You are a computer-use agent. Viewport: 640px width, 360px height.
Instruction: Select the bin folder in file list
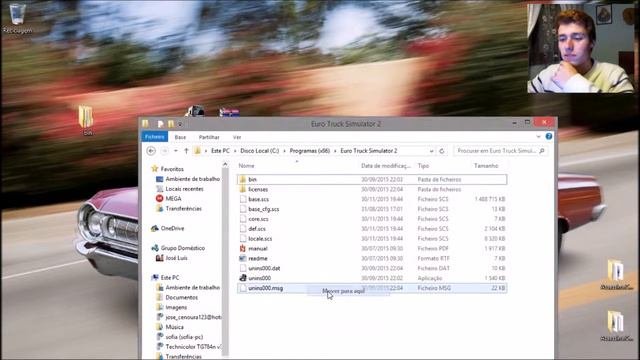[372, 180]
